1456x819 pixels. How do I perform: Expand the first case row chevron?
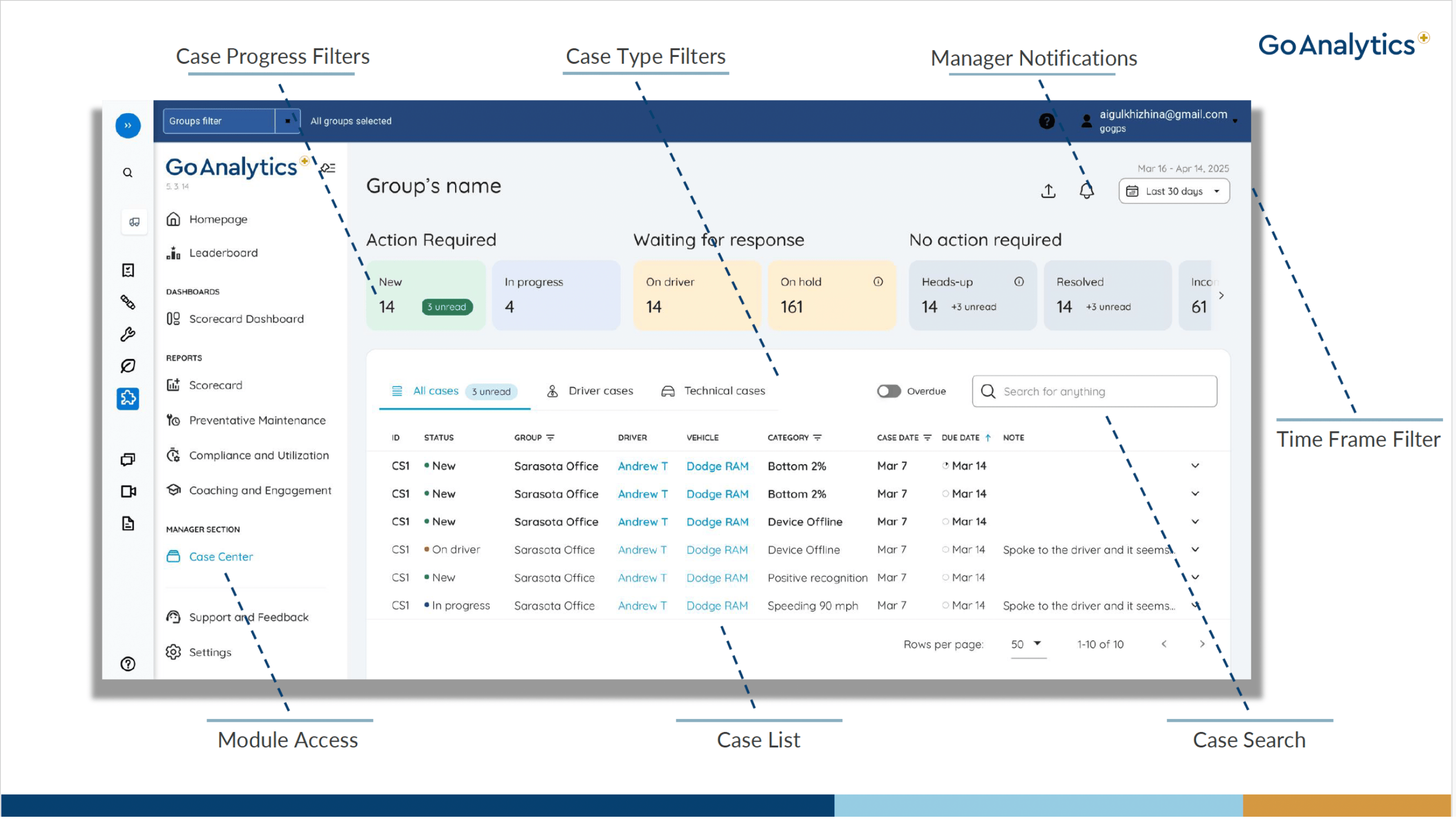coord(1195,466)
